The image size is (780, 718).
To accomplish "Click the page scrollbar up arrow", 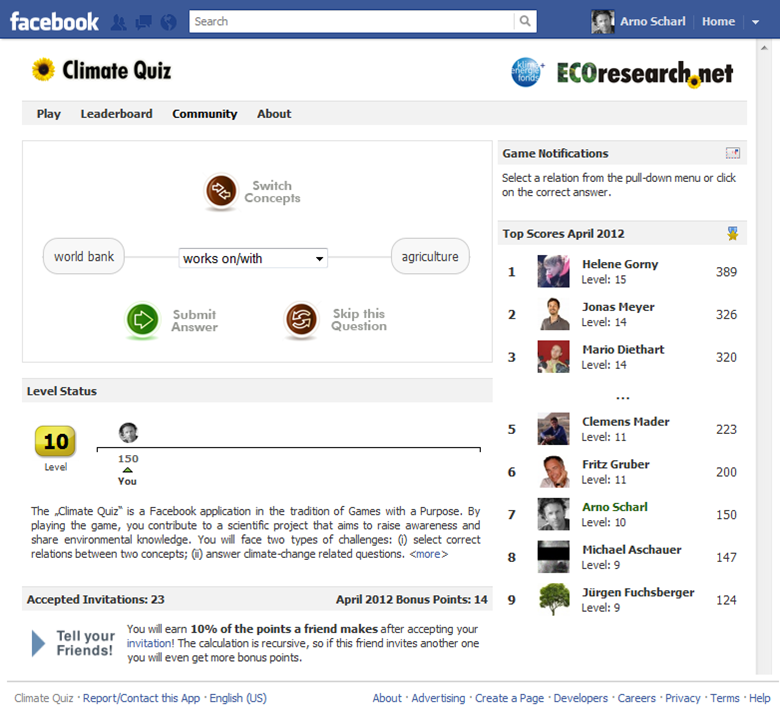I will point(764,48).
